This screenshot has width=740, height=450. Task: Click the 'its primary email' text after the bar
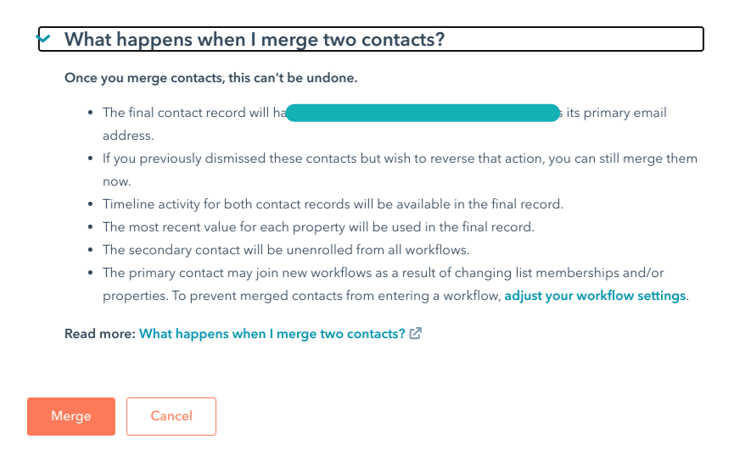616,113
